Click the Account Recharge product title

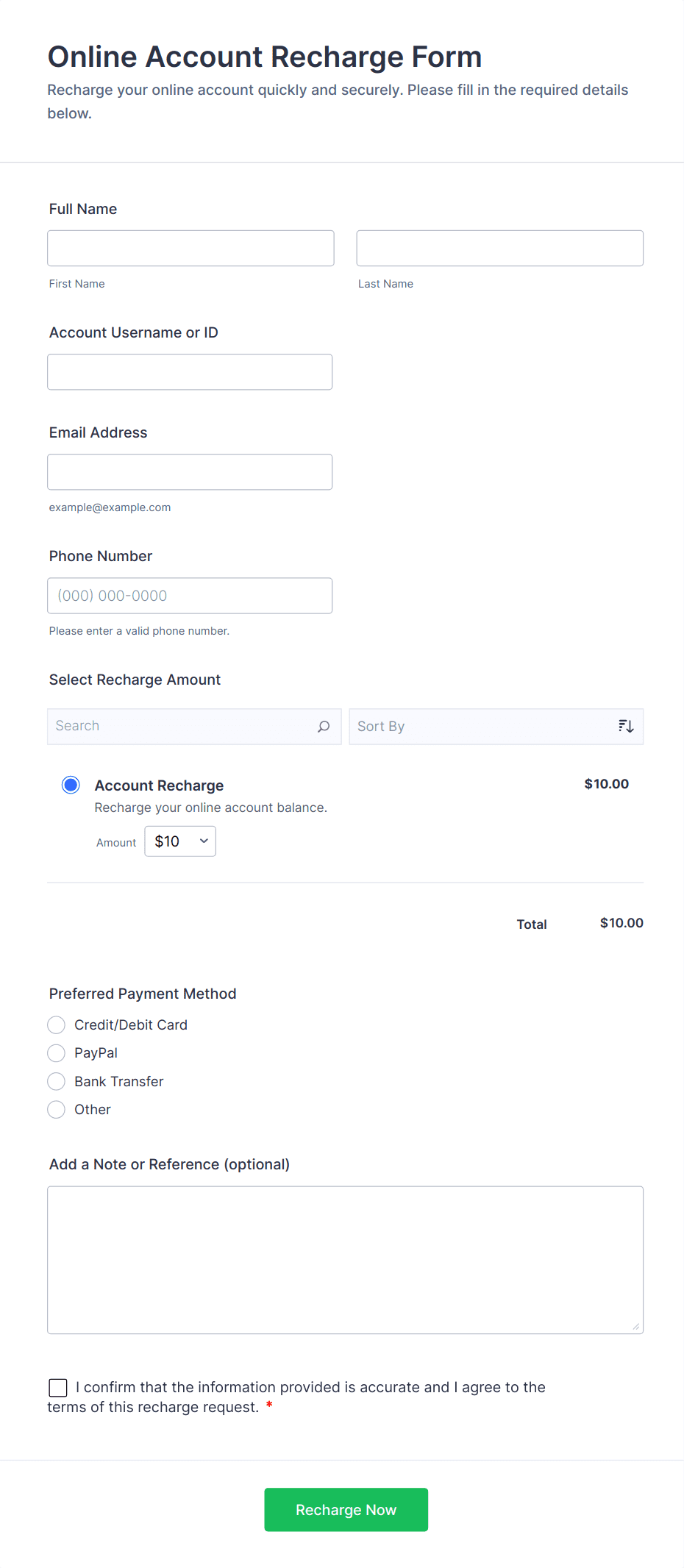click(159, 785)
